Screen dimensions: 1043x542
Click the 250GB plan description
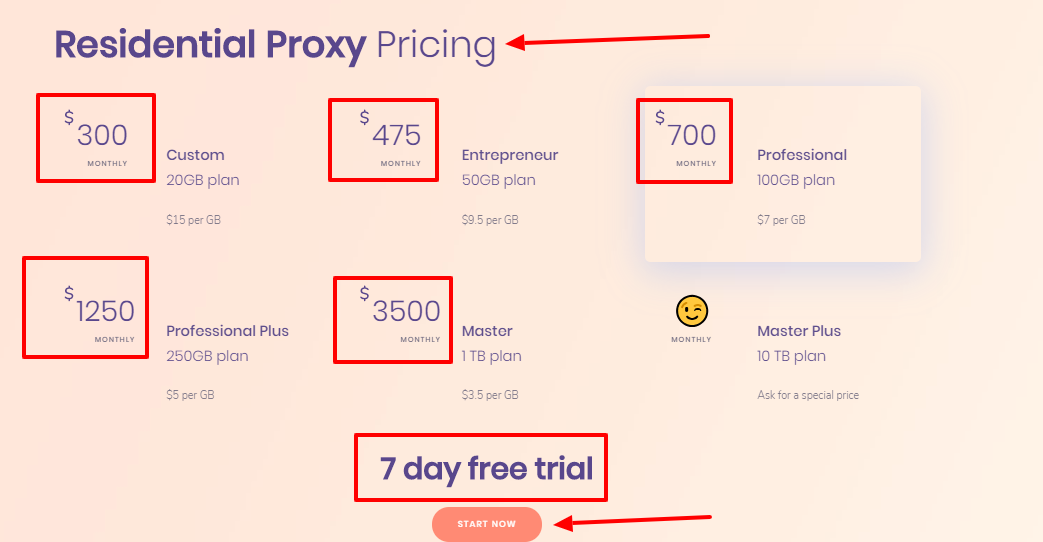click(207, 356)
